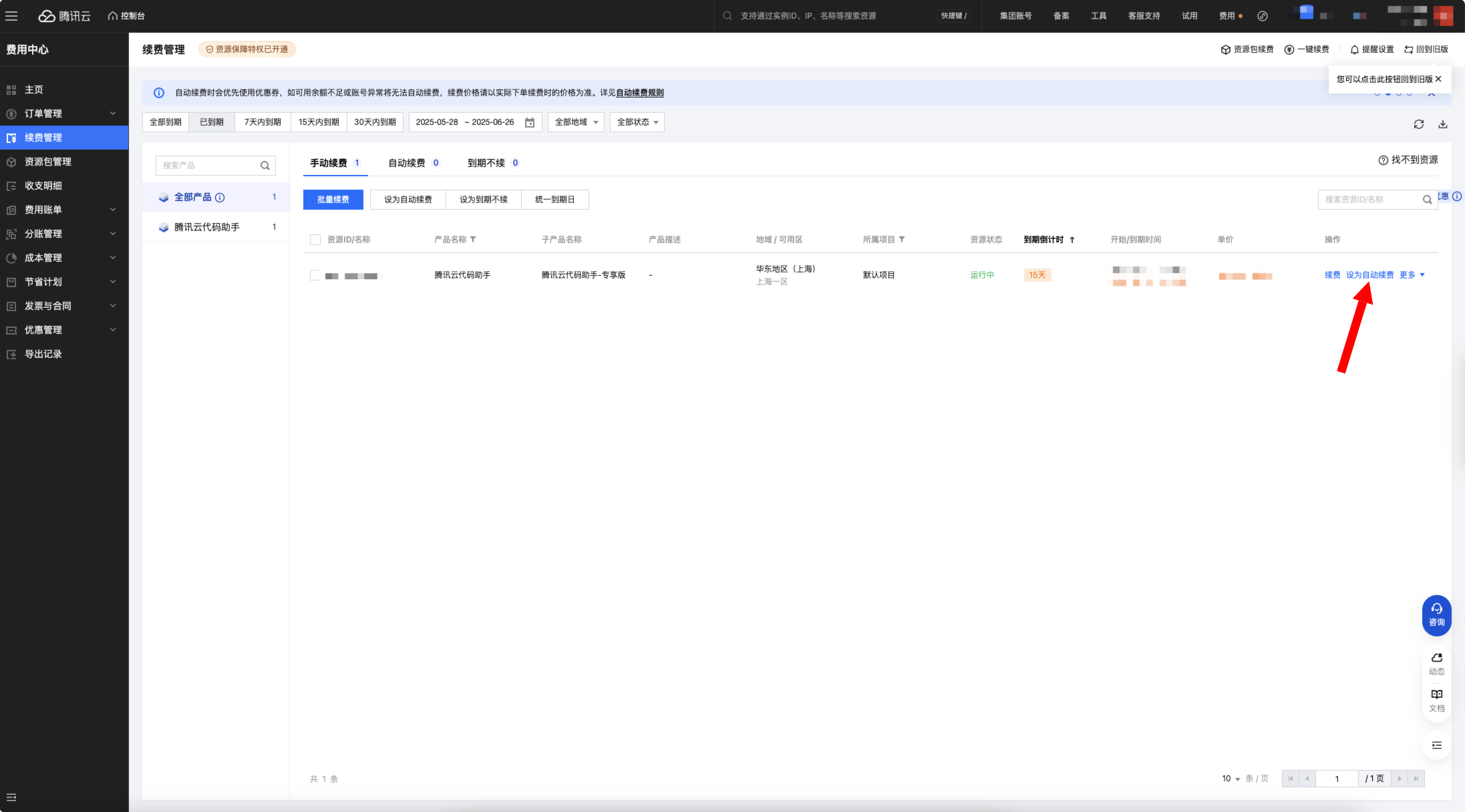This screenshot has height=812, width=1465.
Task: Click the 提醒设置 bell icon
Action: click(1354, 49)
